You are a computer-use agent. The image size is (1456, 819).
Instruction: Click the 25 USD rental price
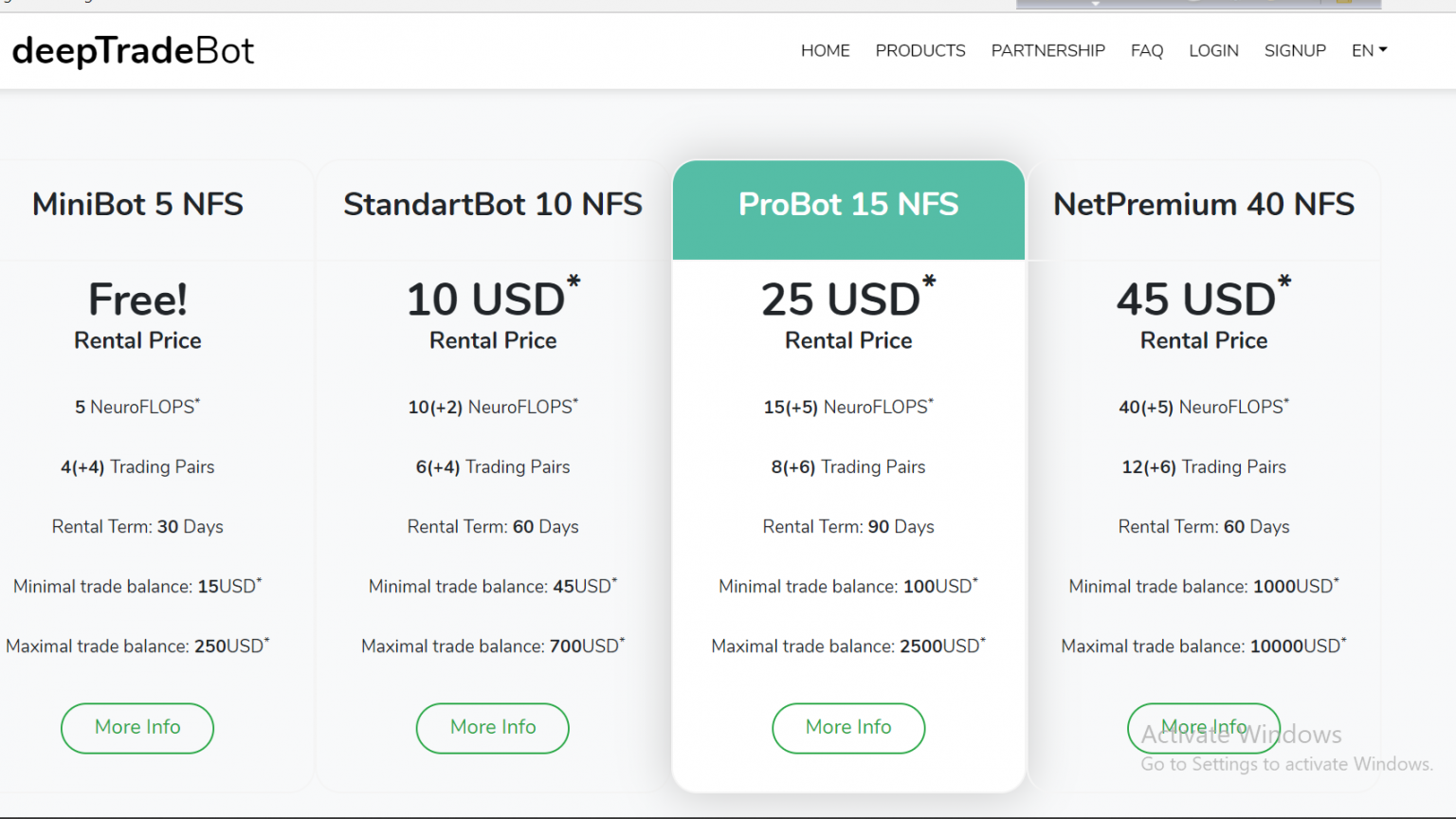tap(841, 300)
